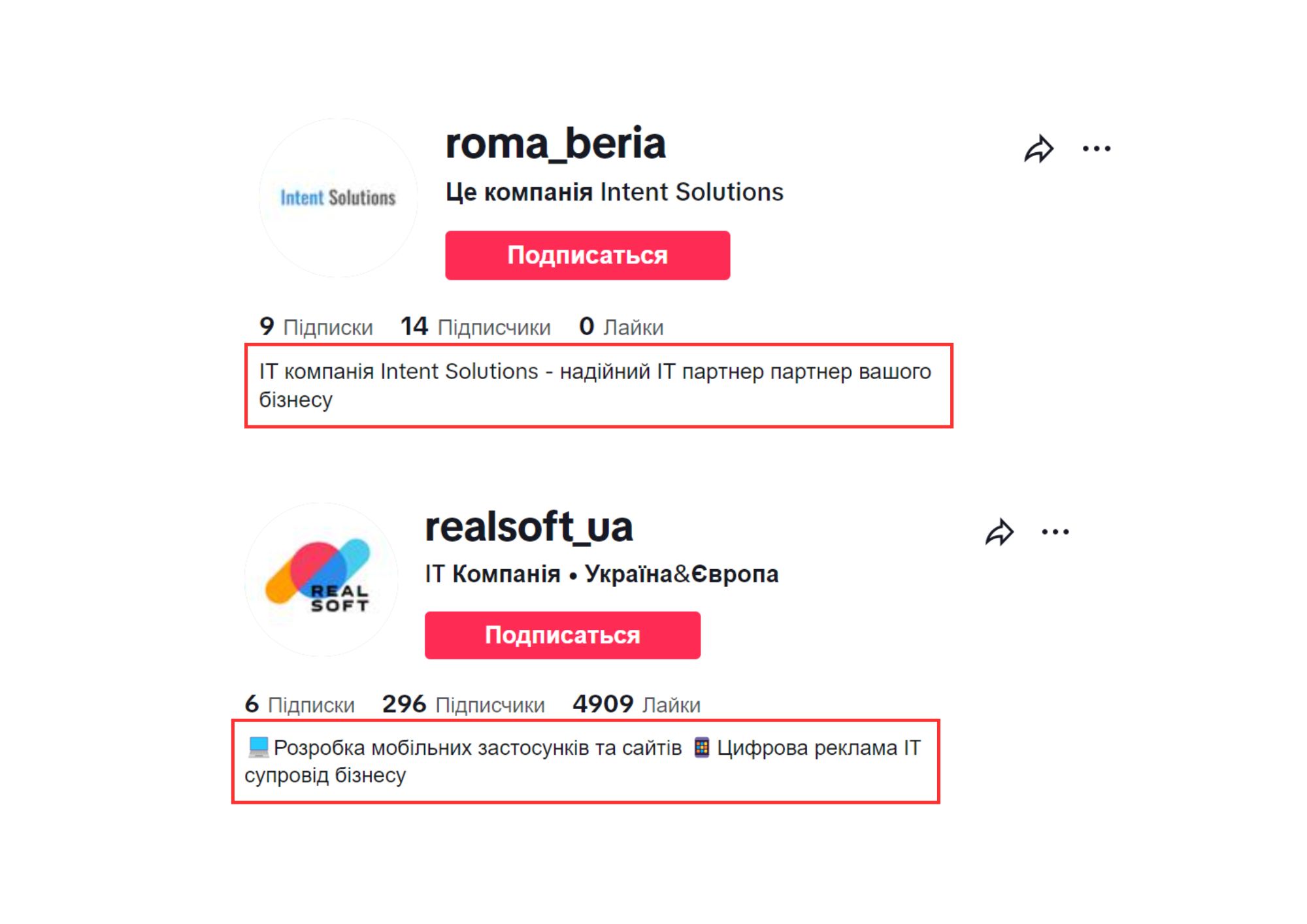The image size is (1307, 924).
Task: View realsoft_ua's 296 Підписчики list
Action: point(463,704)
